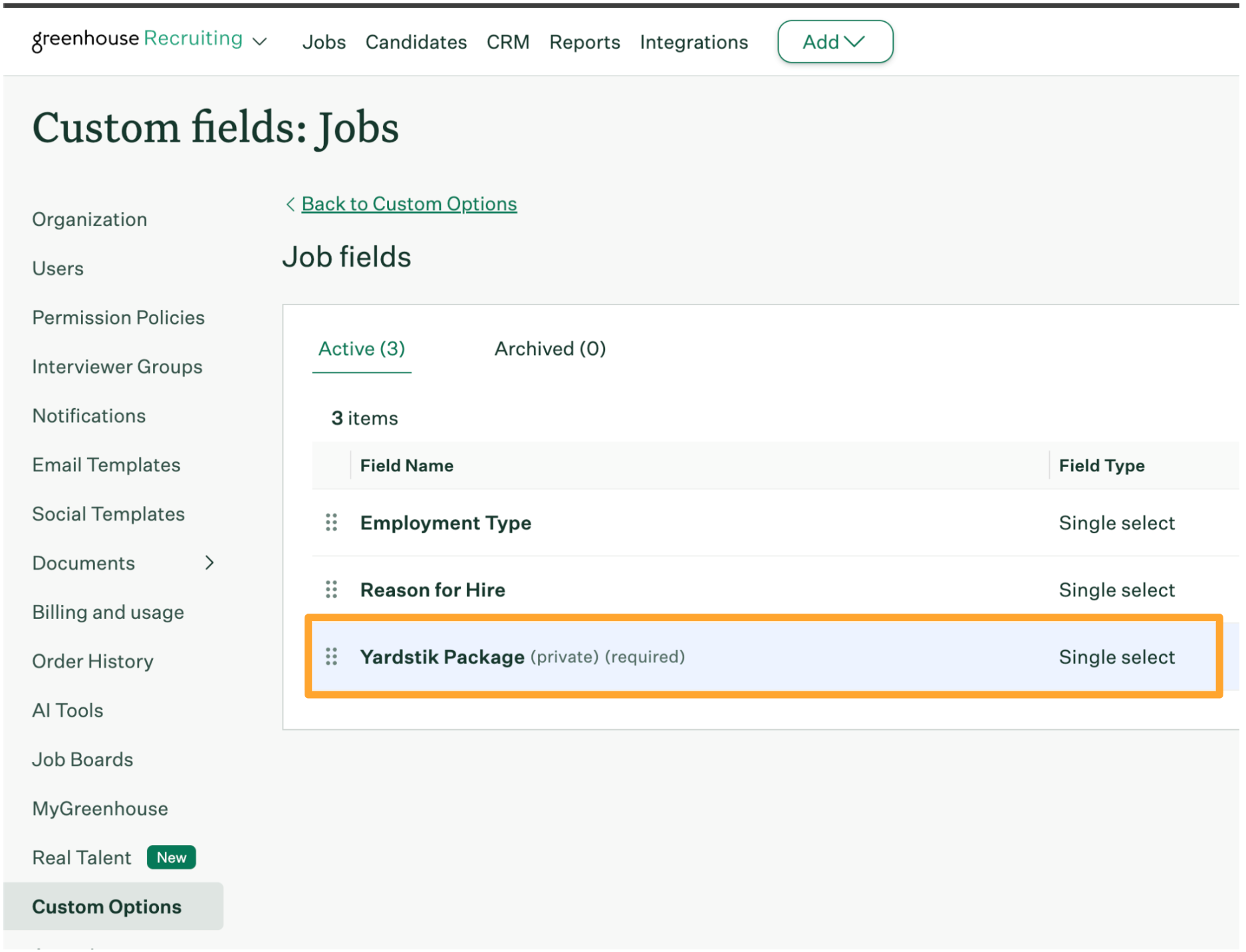Open the Employment Type field

[x=445, y=523]
